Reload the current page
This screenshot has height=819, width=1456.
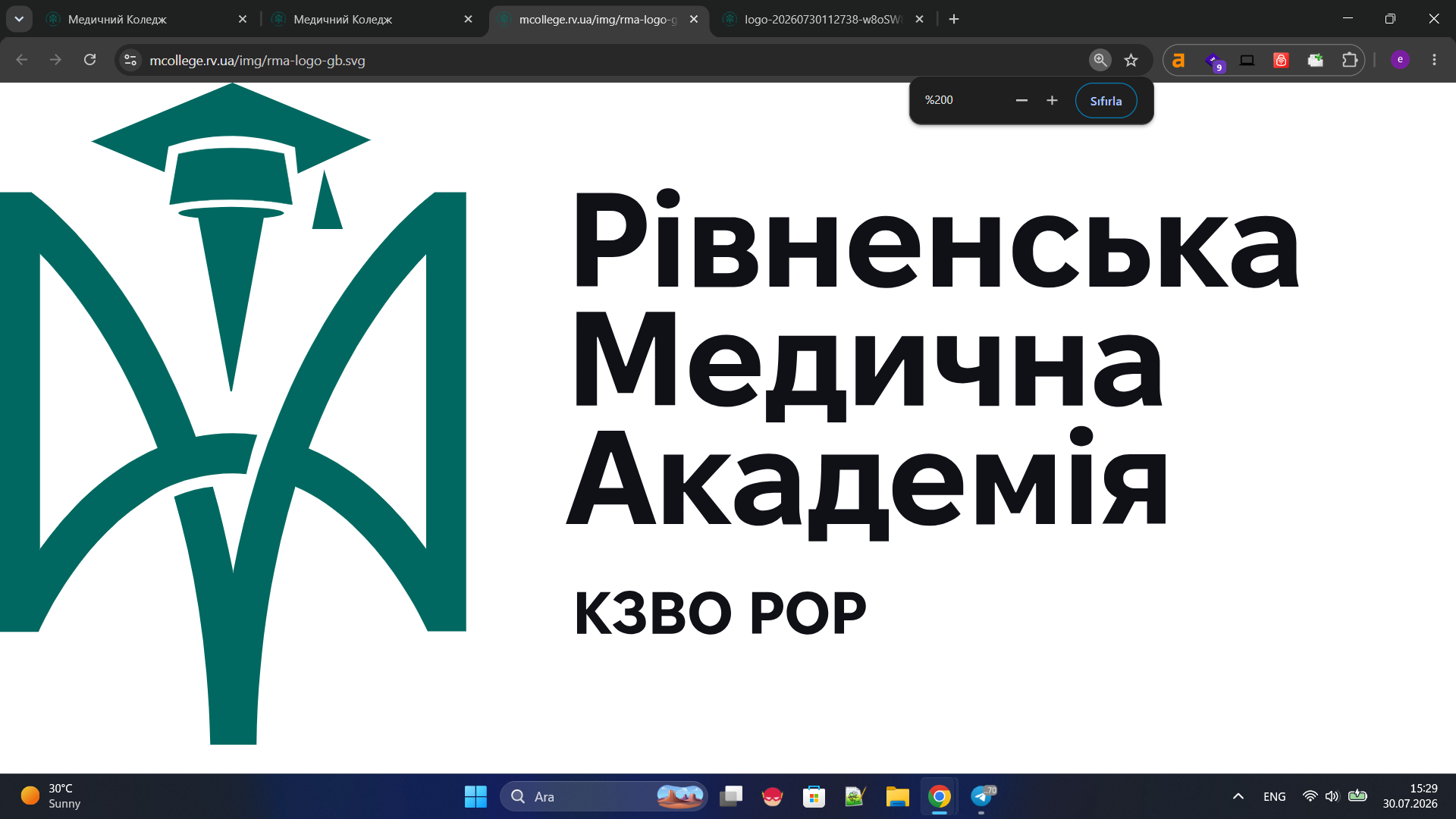pos(89,60)
